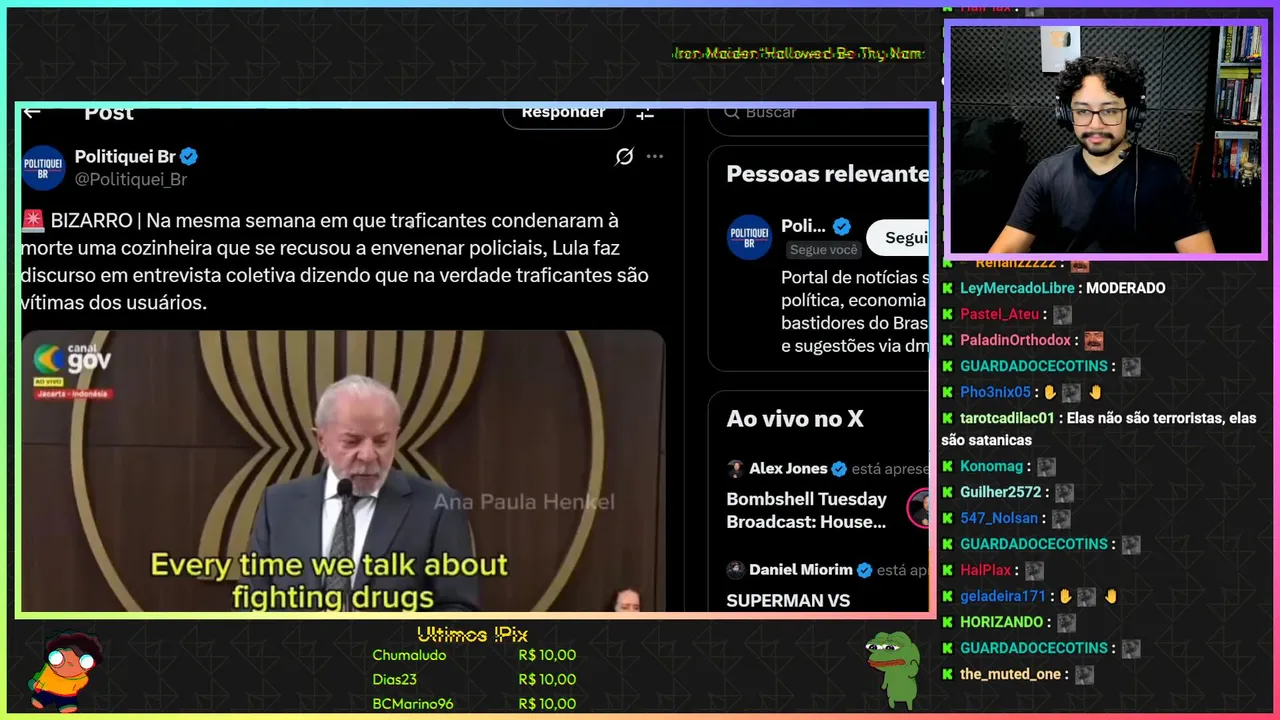1280x720 pixels.
Task: Select chat user the_muted_one
Action: tap(1010, 674)
